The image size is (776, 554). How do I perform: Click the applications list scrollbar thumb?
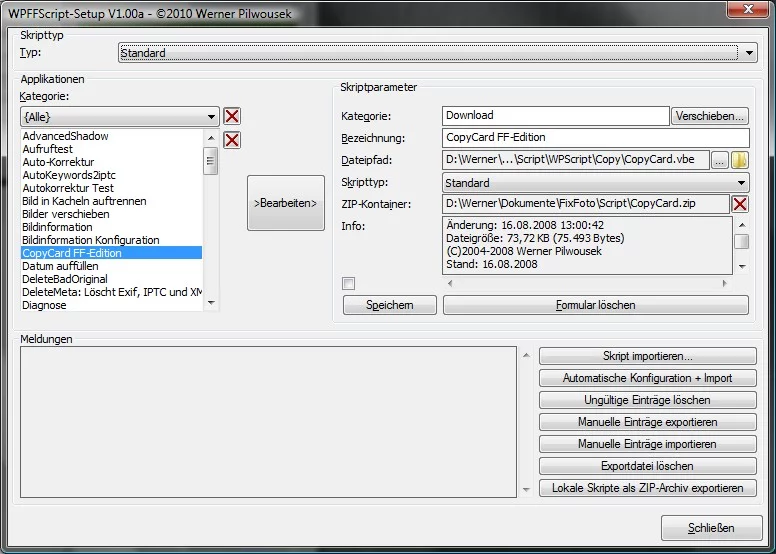(211, 161)
